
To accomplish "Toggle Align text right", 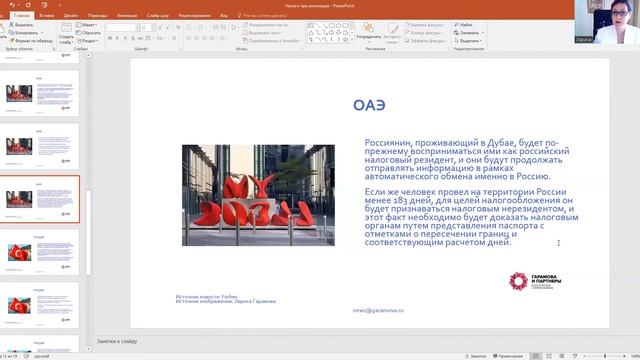I will pyautogui.click(x=204, y=38).
